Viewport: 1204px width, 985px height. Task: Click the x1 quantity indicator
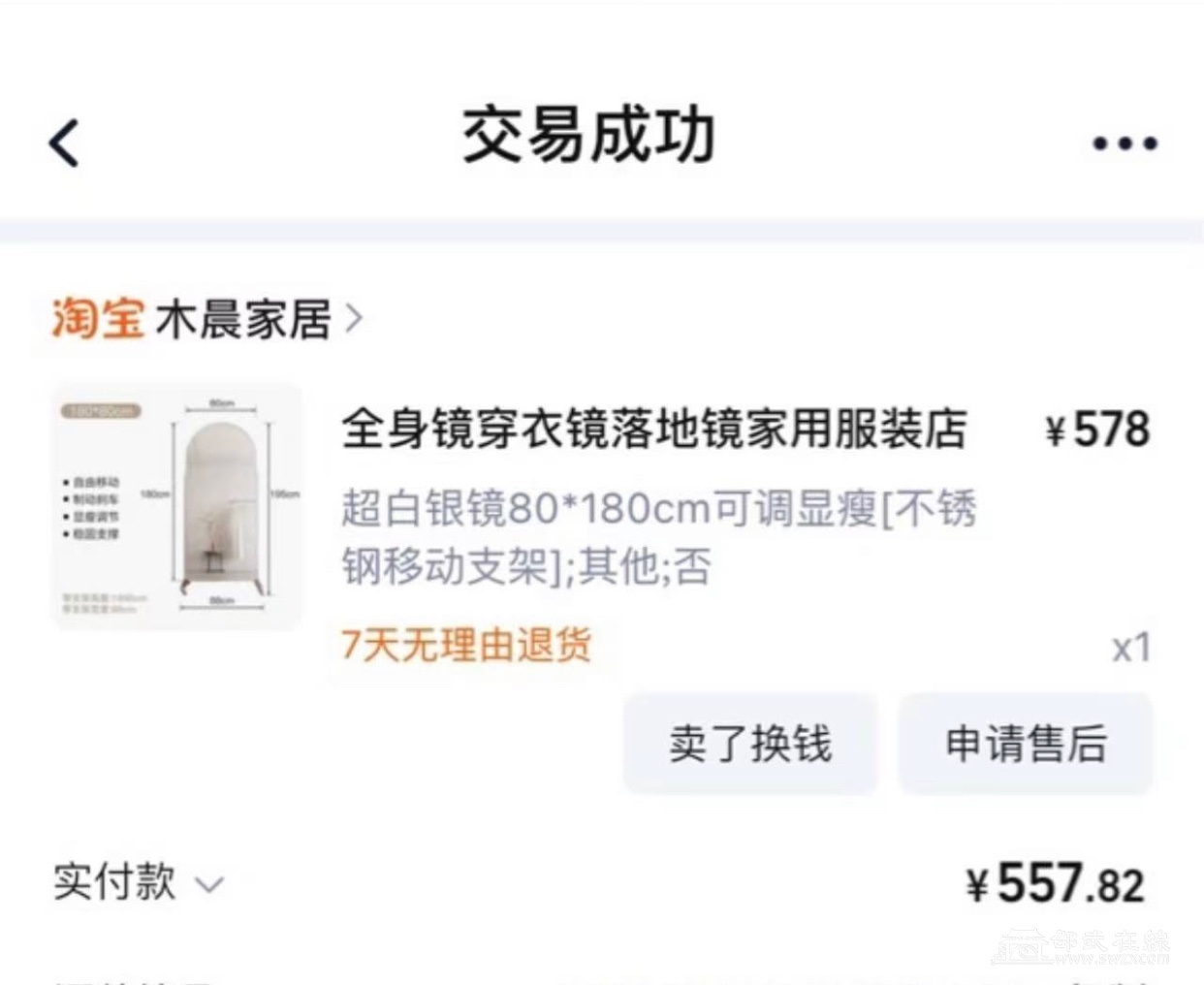pyautogui.click(x=1130, y=648)
